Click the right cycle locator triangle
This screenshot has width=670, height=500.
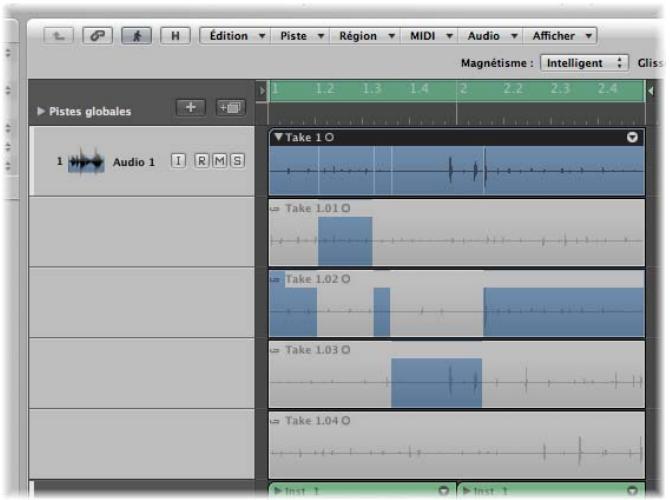651,91
